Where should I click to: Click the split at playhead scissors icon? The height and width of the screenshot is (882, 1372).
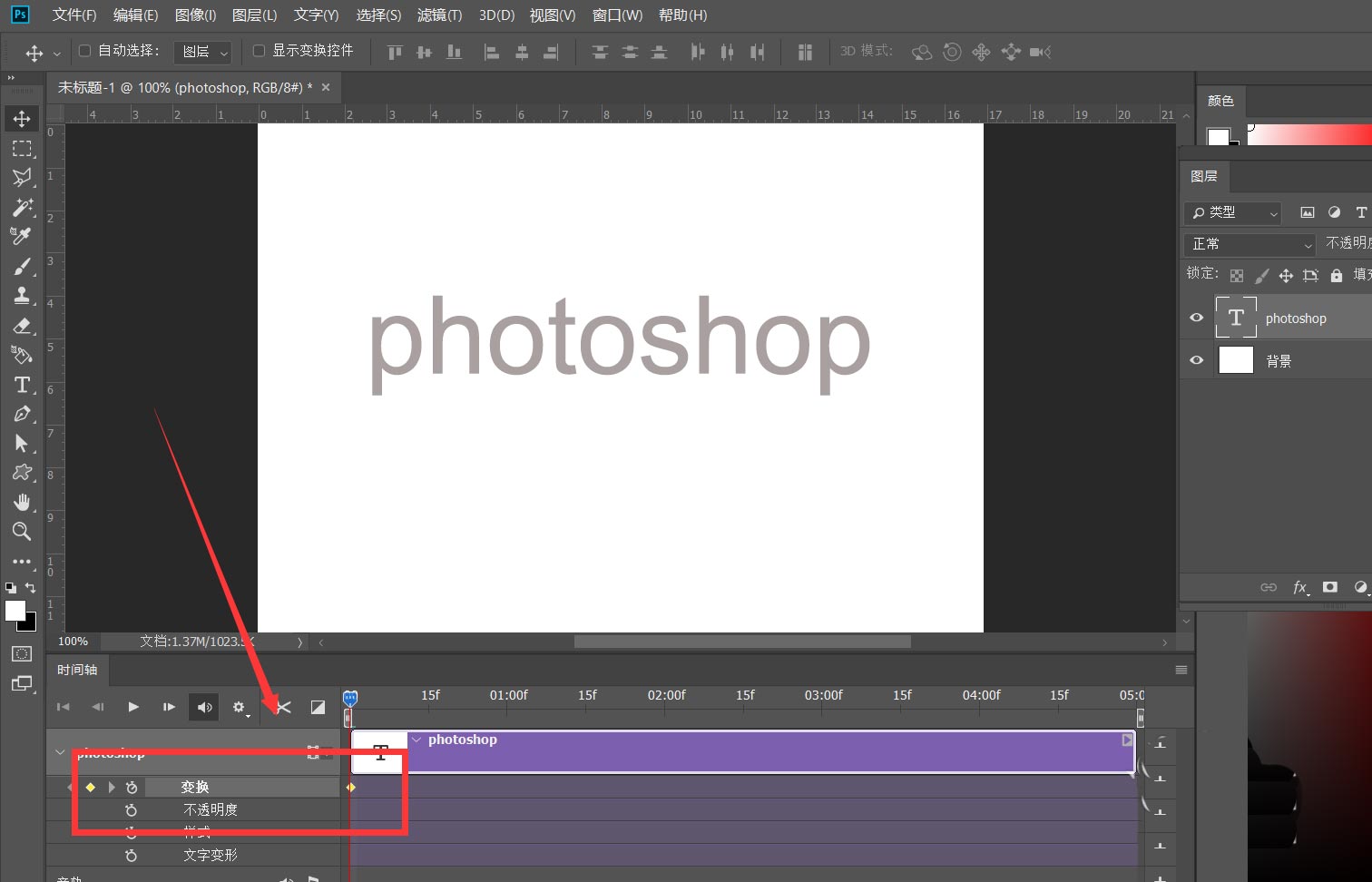pos(283,707)
